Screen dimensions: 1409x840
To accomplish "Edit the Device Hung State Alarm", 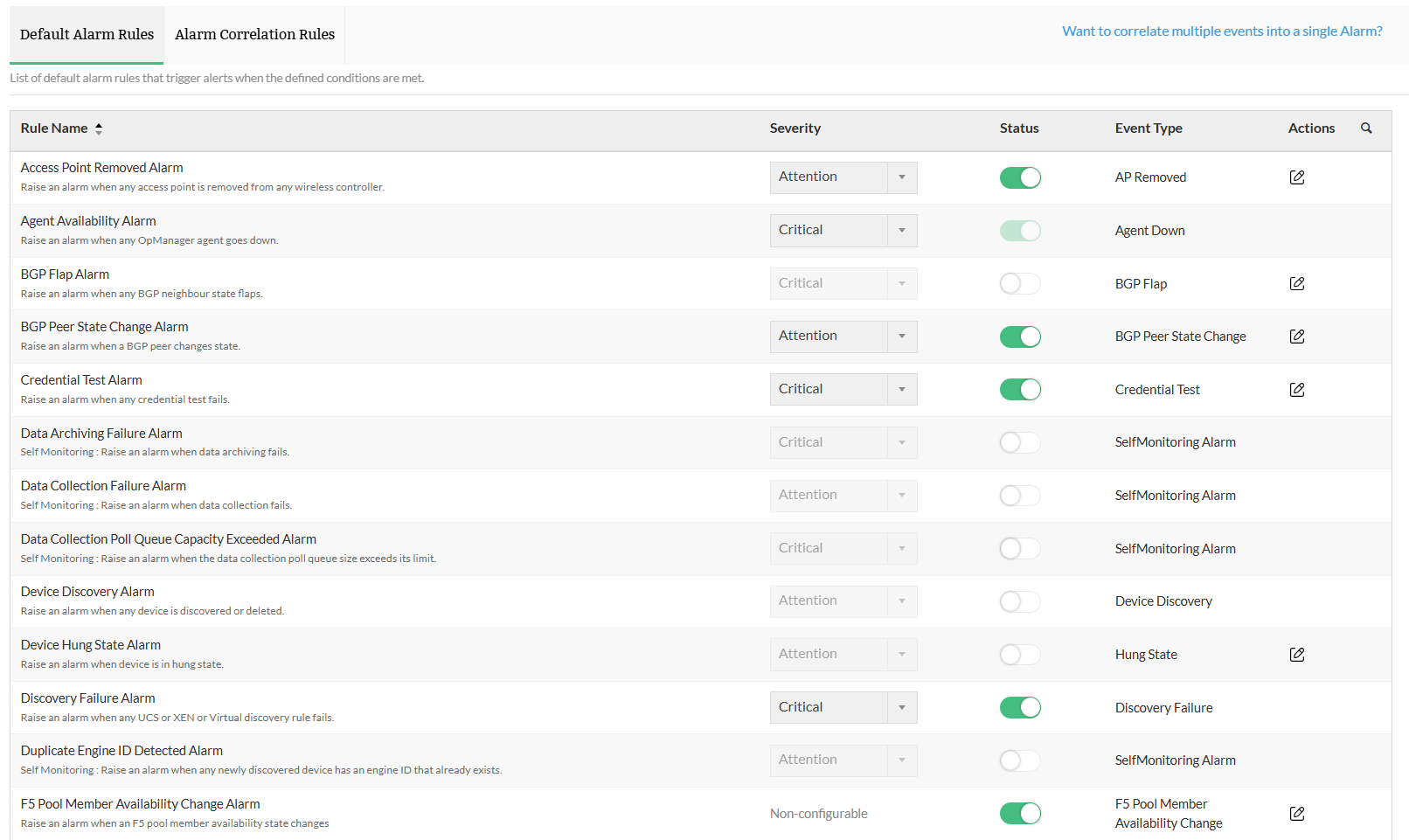I will pos(1297,655).
